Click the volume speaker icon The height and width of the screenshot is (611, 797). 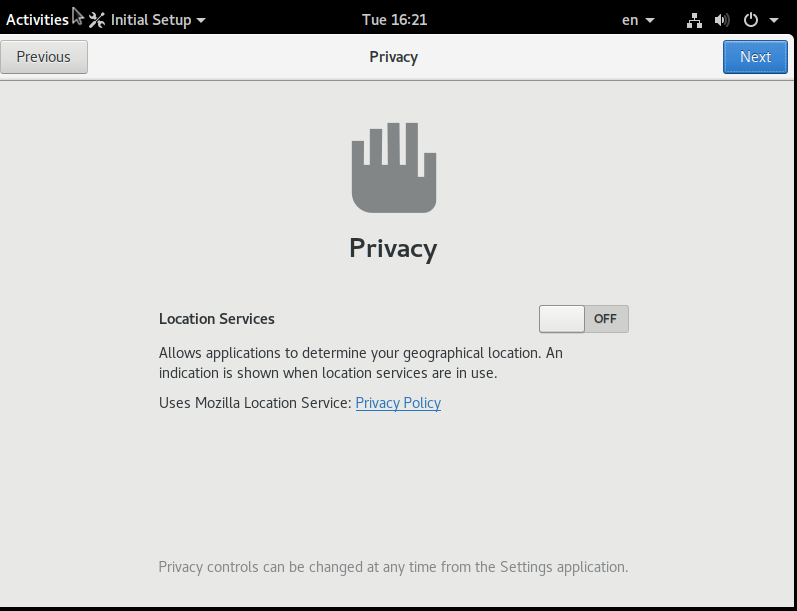[x=722, y=20]
